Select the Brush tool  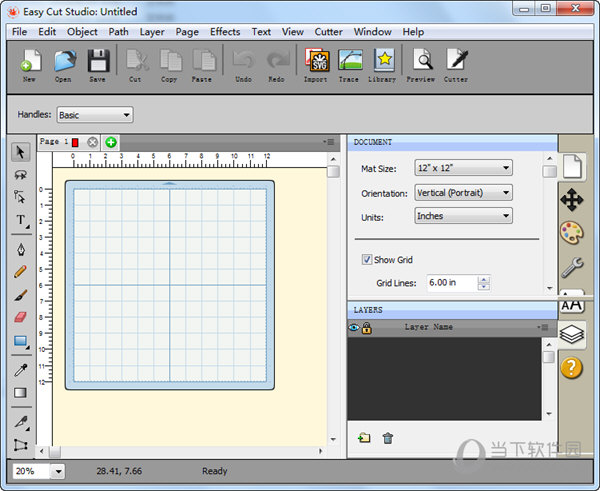[x=21, y=295]
